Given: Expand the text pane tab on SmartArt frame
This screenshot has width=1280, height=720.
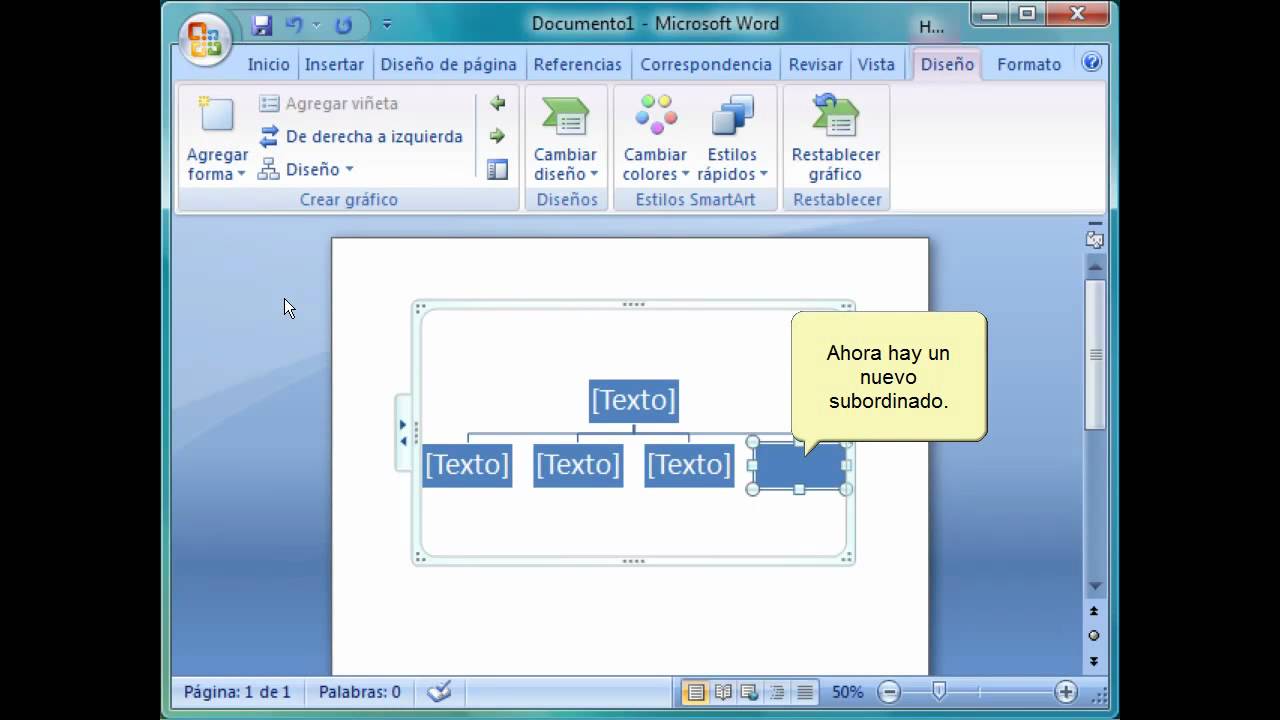Looking at the screenshot, I should point(403,432).
